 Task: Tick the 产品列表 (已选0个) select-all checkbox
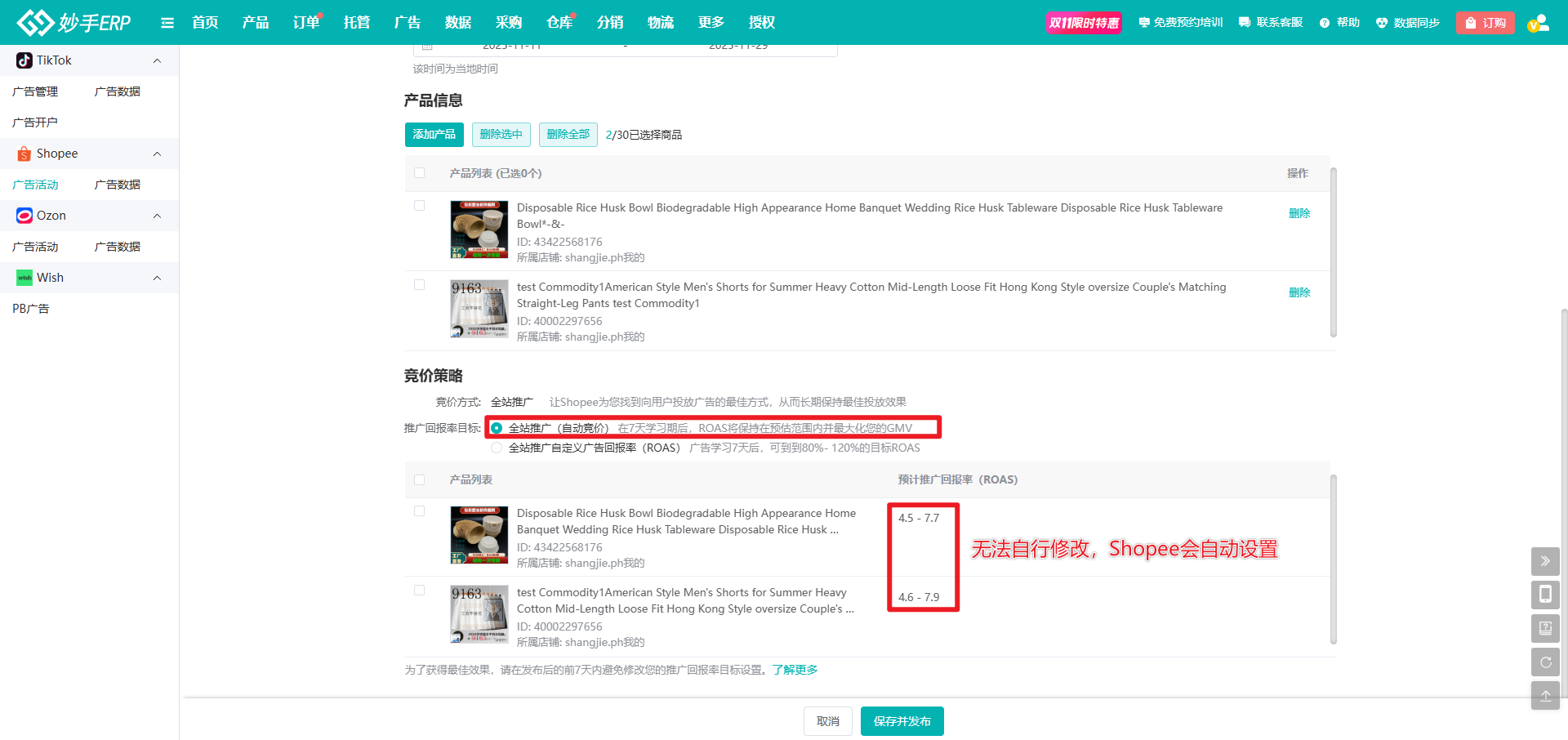[x=420, y=173]
